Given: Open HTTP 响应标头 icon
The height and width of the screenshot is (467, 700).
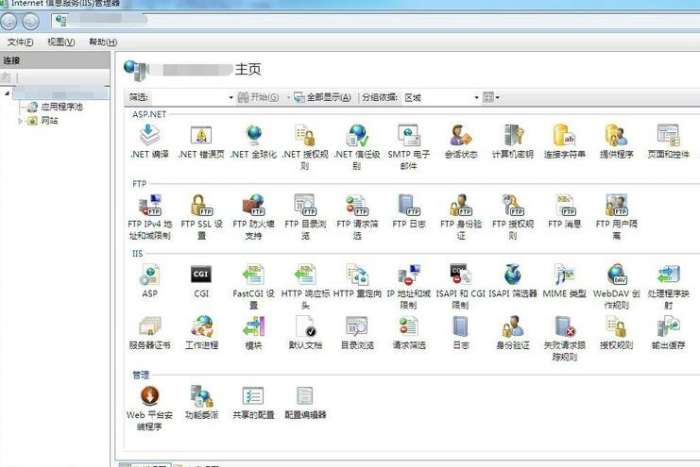Looking at the screenshot, I should (305, 287).
